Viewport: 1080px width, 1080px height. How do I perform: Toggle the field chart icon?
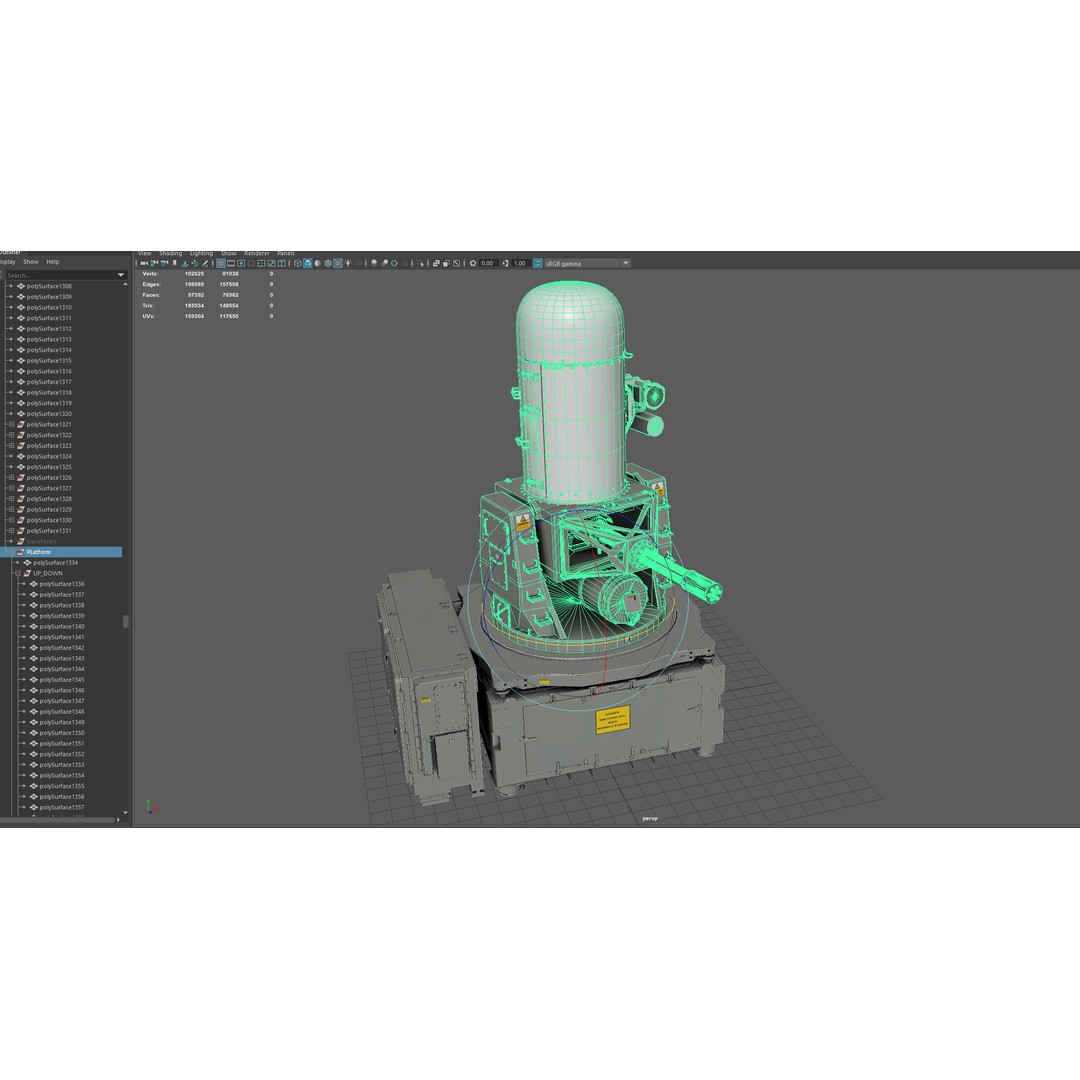coord(261,263)
